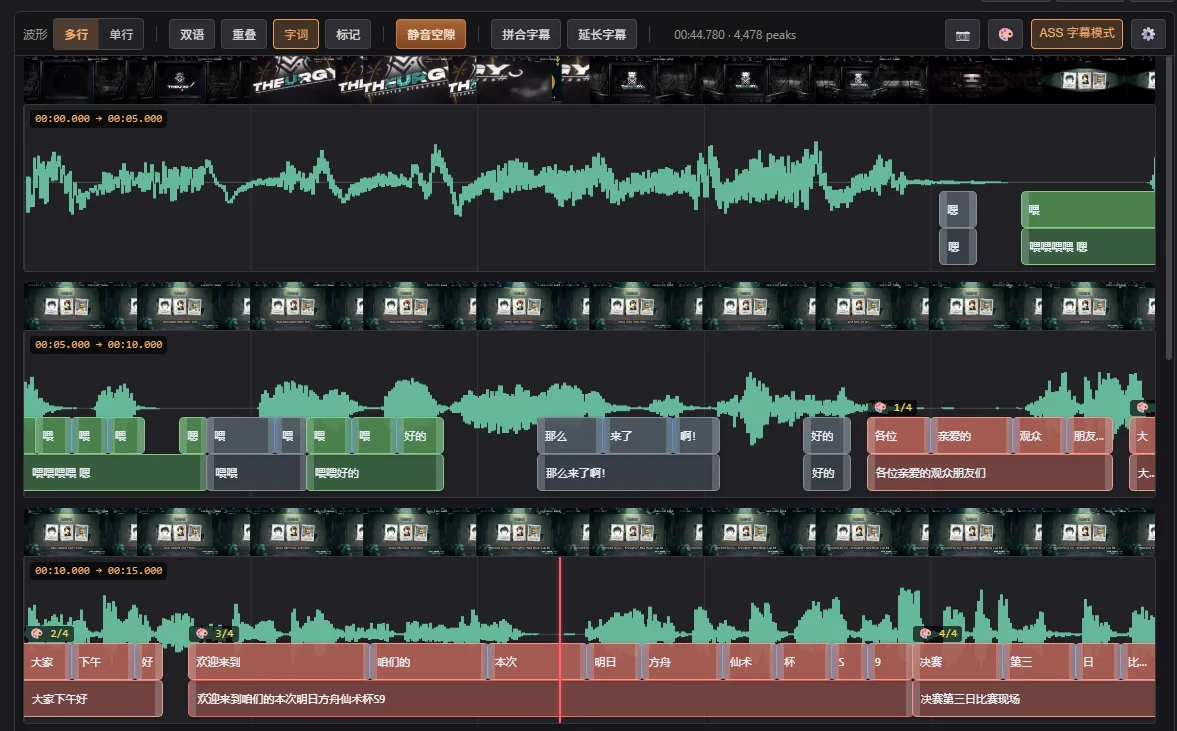Open the color palette icon in toolbar
The height and width of the screenshot is (731, 1177).
(x=1005, y=35)
